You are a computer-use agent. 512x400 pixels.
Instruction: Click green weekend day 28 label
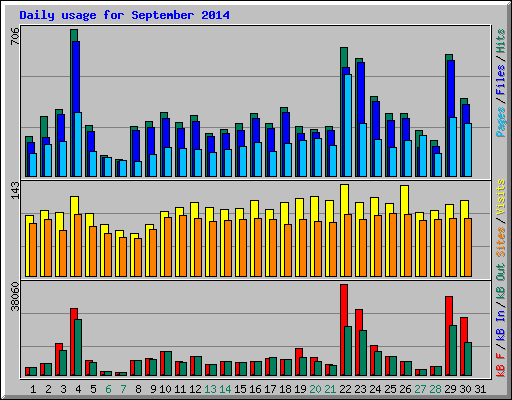pyautogui.click(x=435, y=389)
